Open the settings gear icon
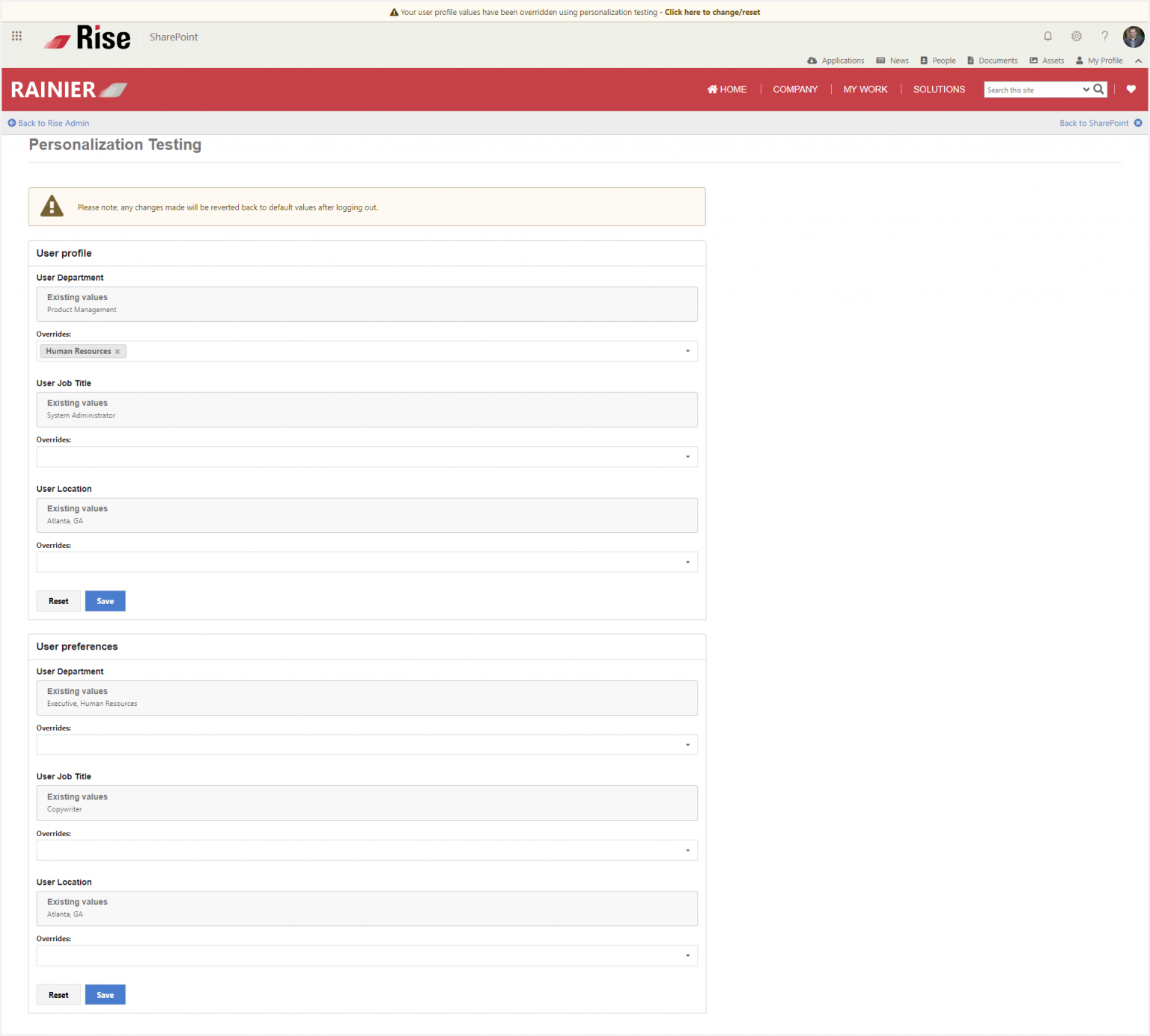This screenshot has width=1150, height=1036. (1076, 36)
